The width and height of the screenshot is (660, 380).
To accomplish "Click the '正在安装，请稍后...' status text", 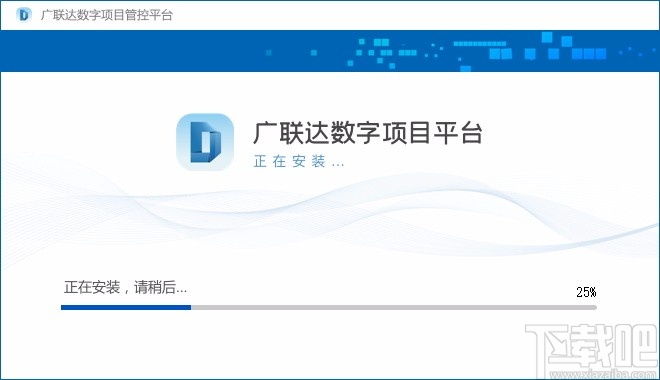I will pyautogui.click(x=125, y=287).
